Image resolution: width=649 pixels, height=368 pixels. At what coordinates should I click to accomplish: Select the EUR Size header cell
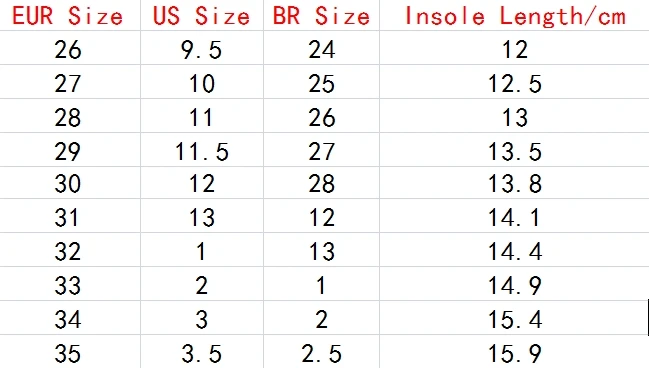(70, 15)
